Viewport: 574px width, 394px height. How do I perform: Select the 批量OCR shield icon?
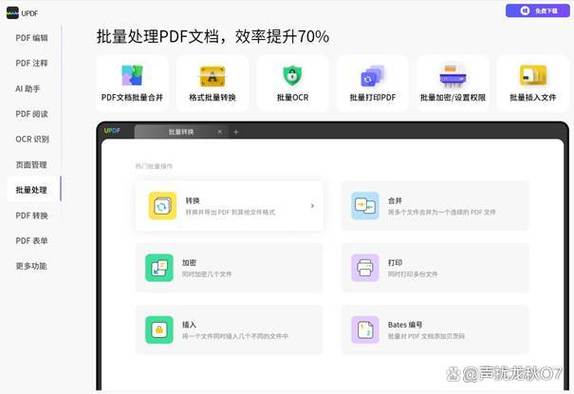click(x=292, y=76)
